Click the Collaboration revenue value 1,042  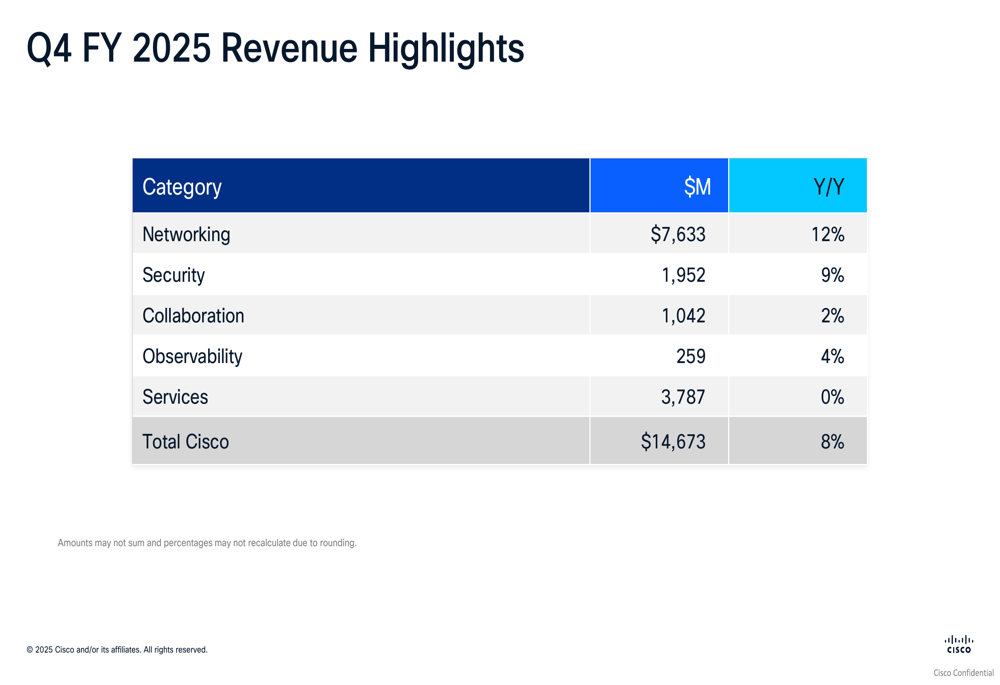[684, 316]
